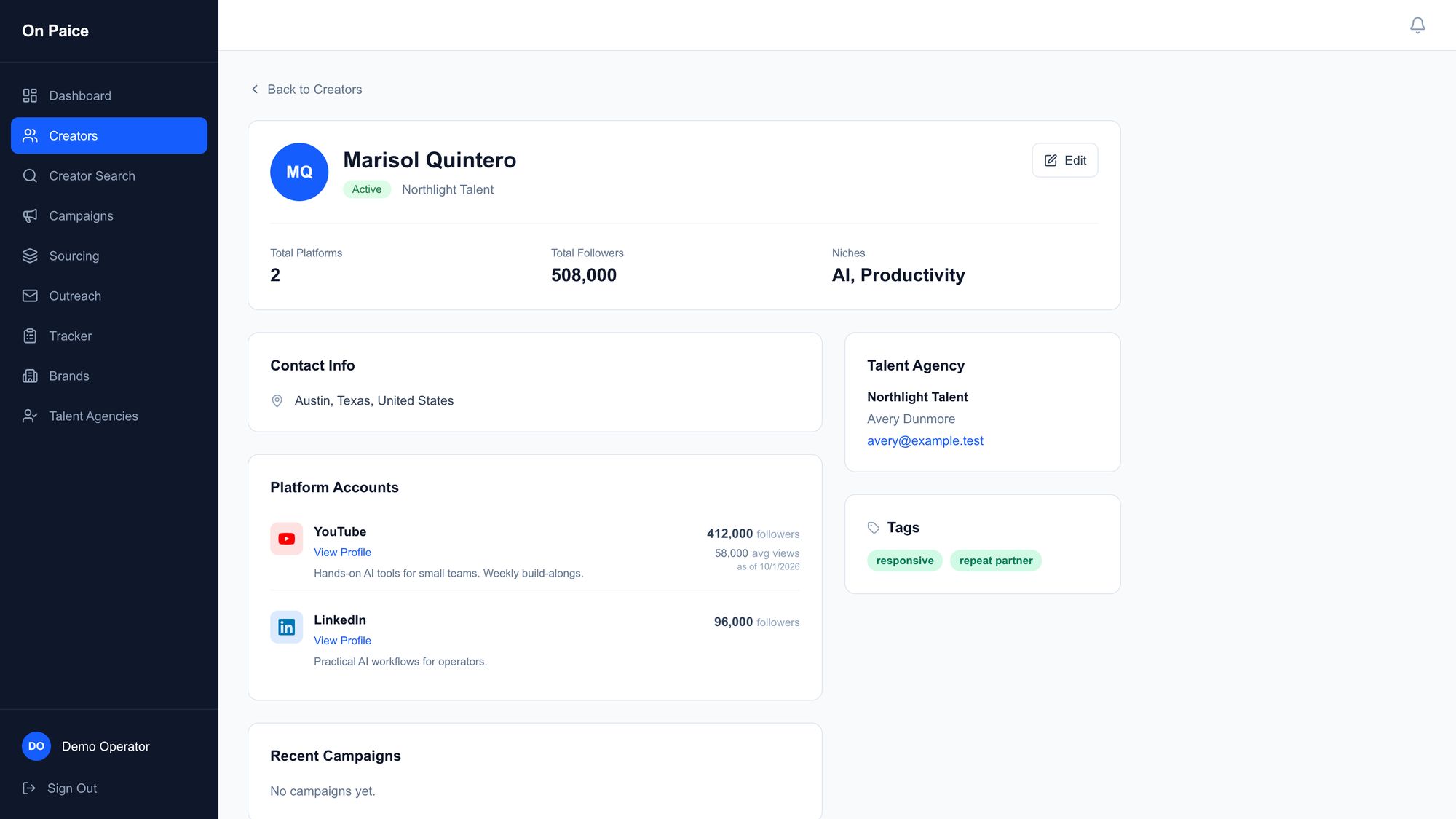The image size is (1456, 819).
Task: View the LinkedIn profile link
Action: coord(342,640)
